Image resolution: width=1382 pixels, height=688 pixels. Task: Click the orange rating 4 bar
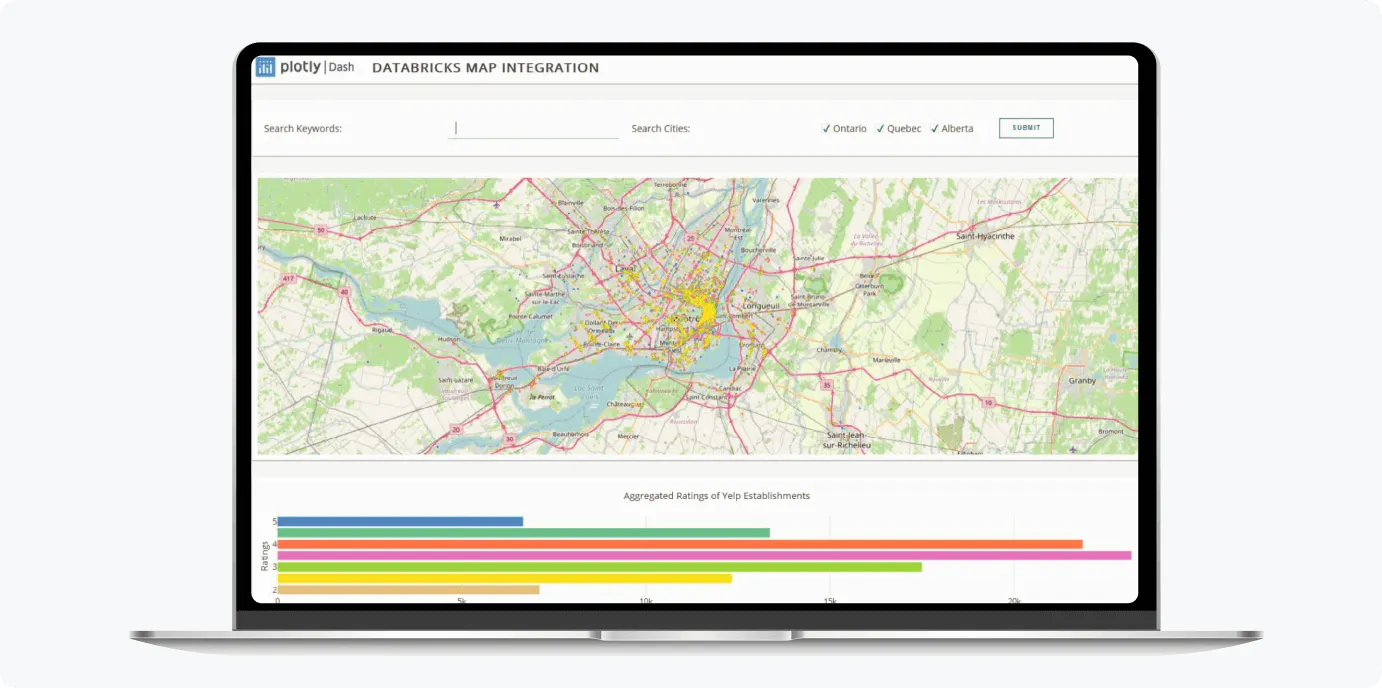pos(680,544)
